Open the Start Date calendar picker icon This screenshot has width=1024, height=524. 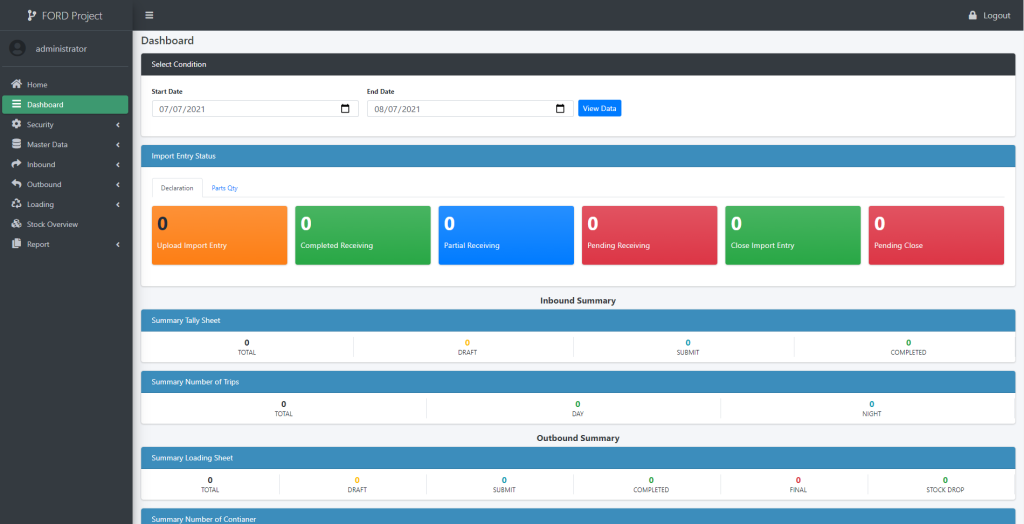click(345, 108)
